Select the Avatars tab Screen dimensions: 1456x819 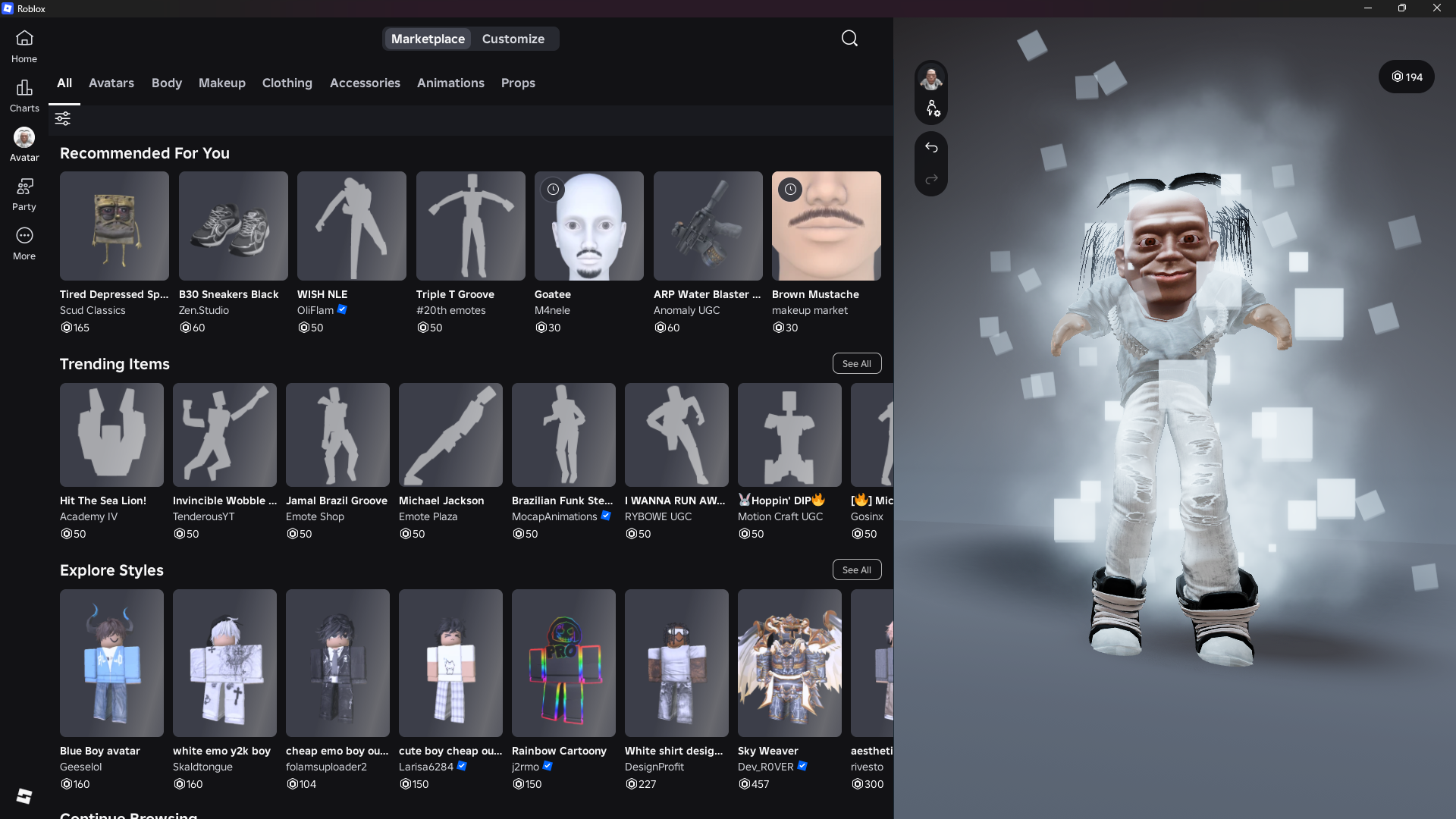click(x=111, y=83)
